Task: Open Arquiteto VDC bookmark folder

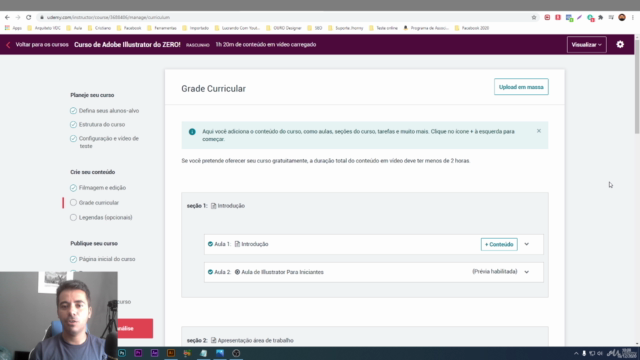Action: point(44,28)
